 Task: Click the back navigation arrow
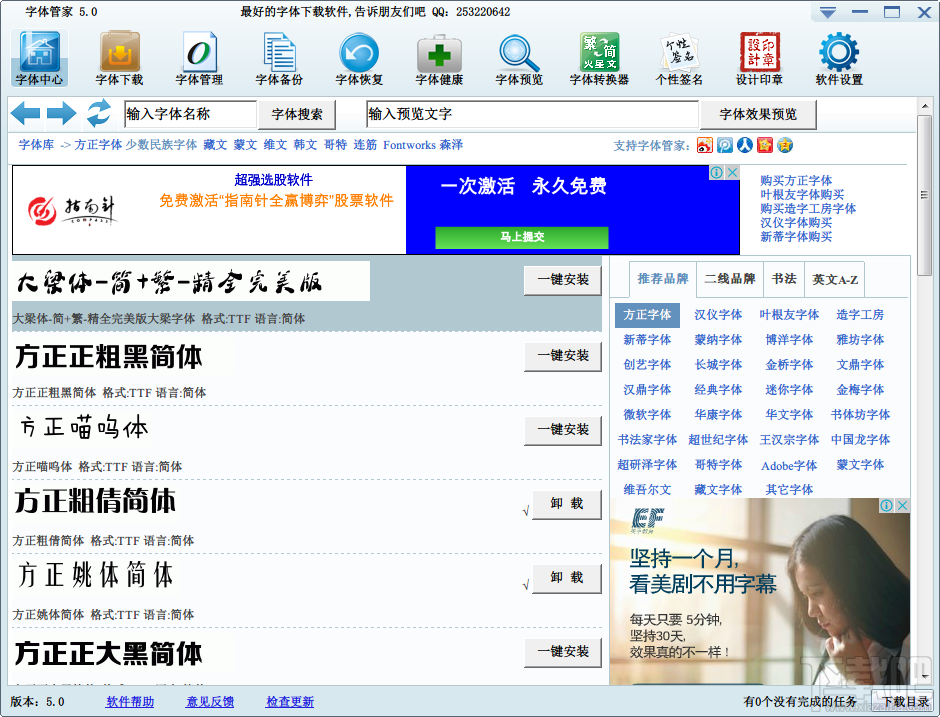(x=25, y=114)
